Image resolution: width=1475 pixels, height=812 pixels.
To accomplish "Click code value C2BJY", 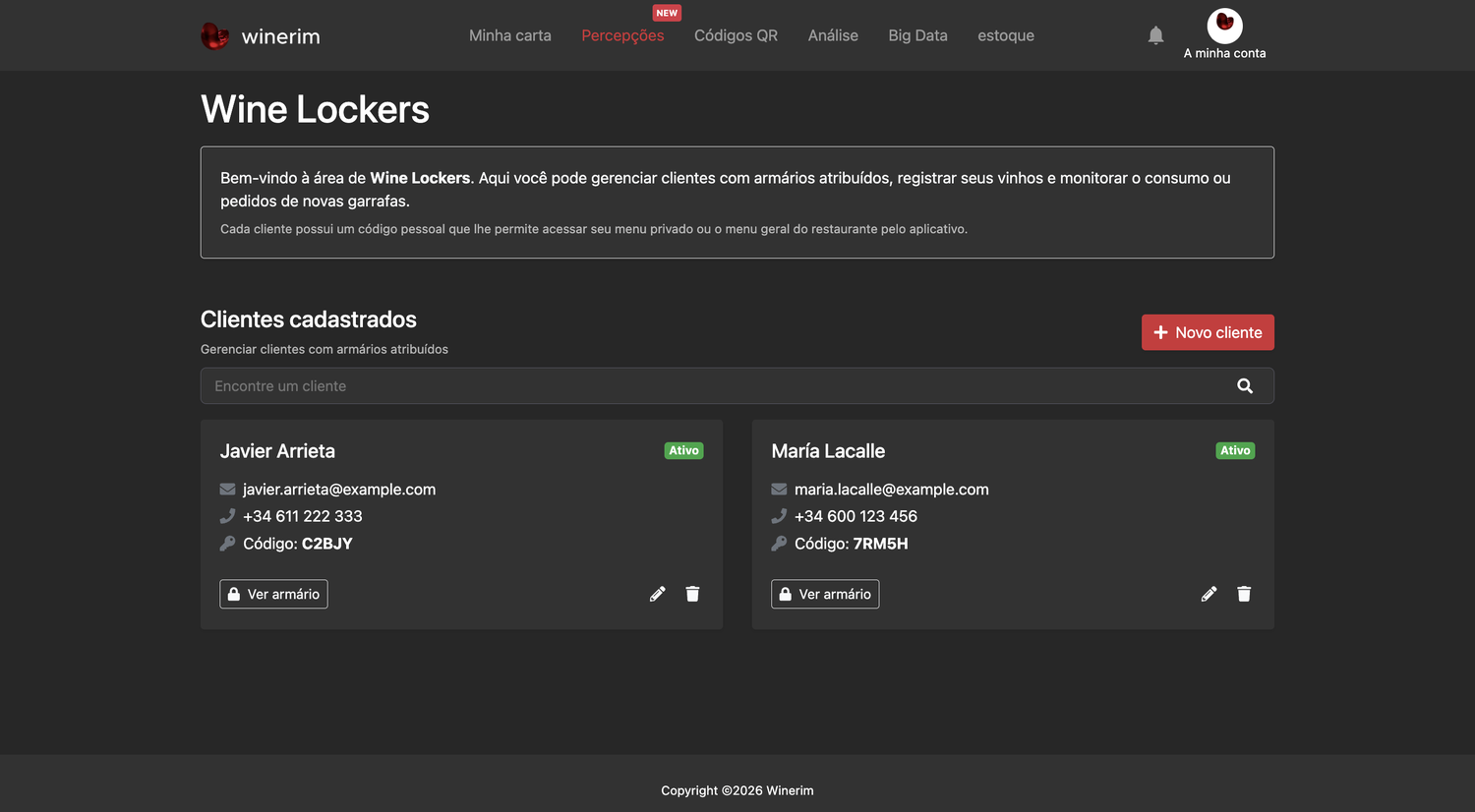I will click(327, 544).
